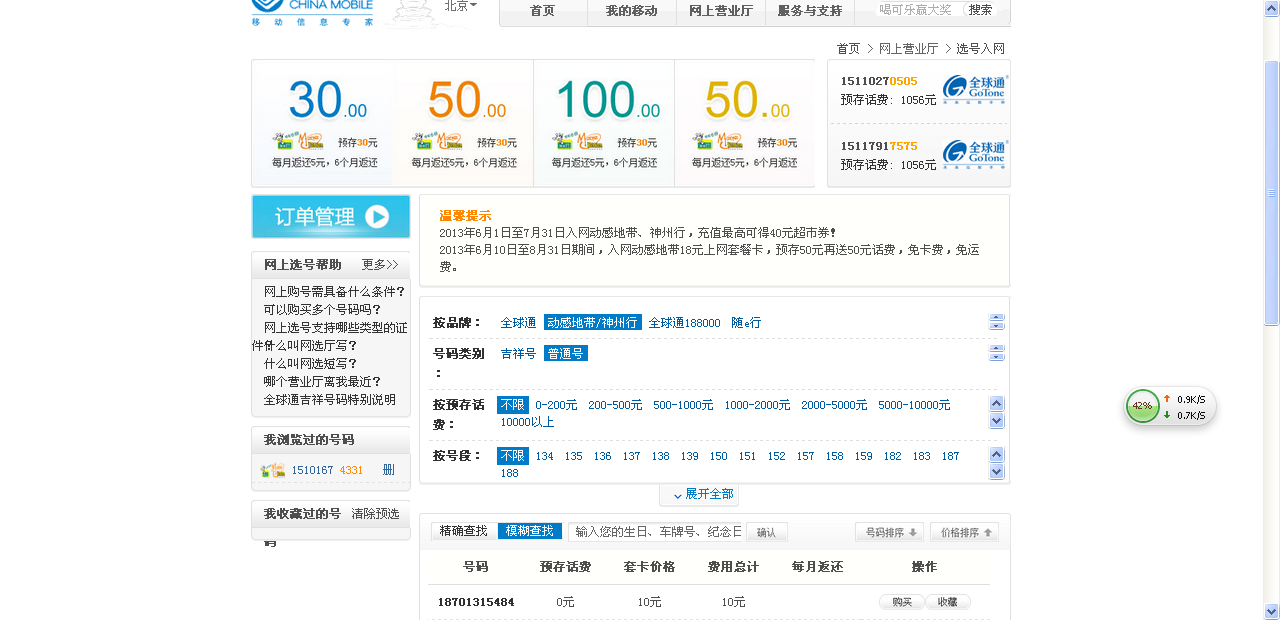
Task: Click GoTone logo beside 15110270505
Action: coord(974,90)
